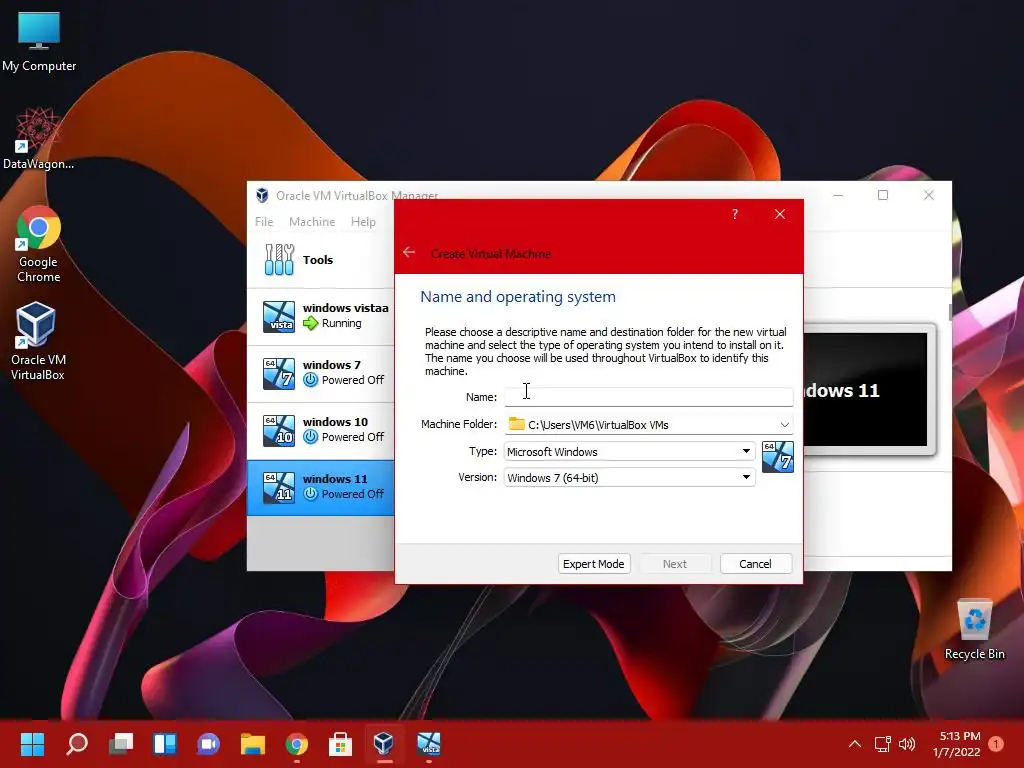Screen dimensions: 1024x768
Task: Open the Help menu in VirtualBox Manager
Action: click(363, 222)
